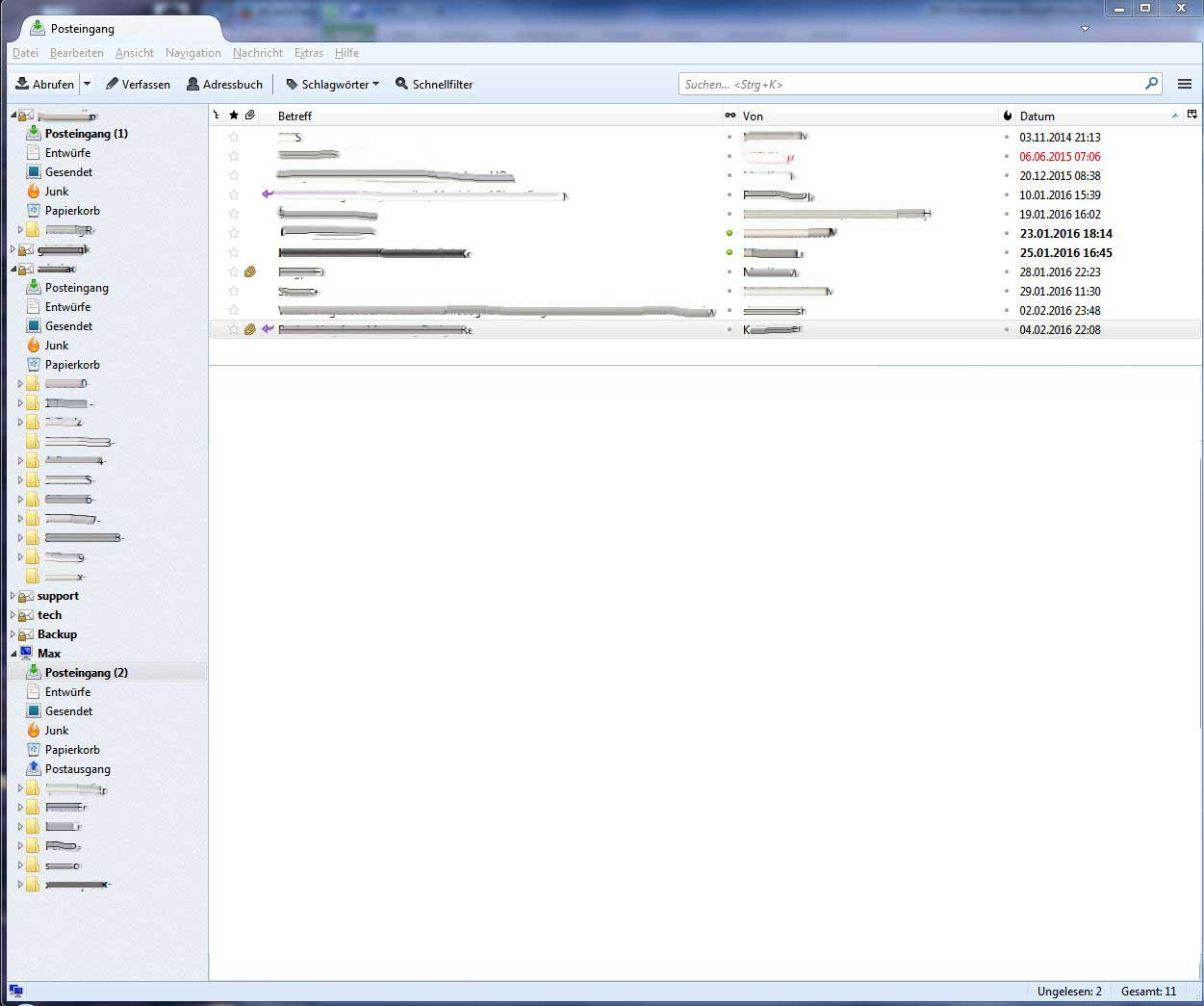
Task: Star the message dated 20.12.2015 08:38
Action: (x=233, y=175)
